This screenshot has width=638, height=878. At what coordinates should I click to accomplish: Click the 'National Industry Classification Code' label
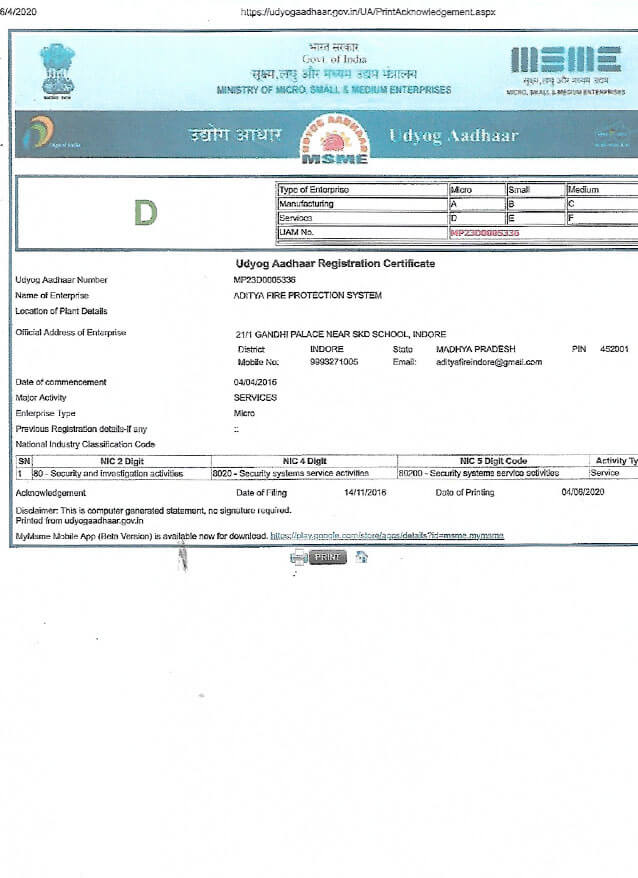85,444
